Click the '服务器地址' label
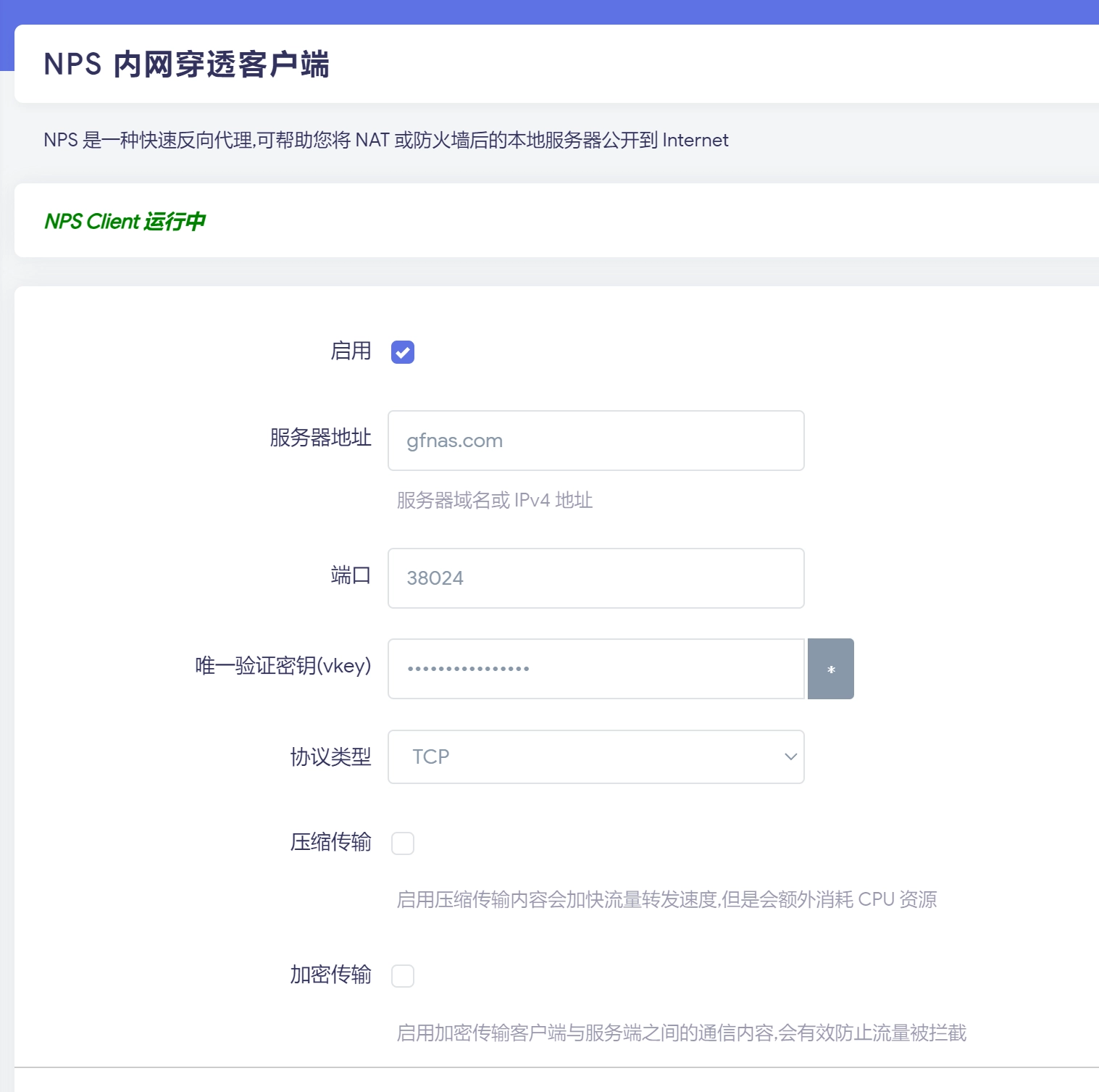 [321, 437]
